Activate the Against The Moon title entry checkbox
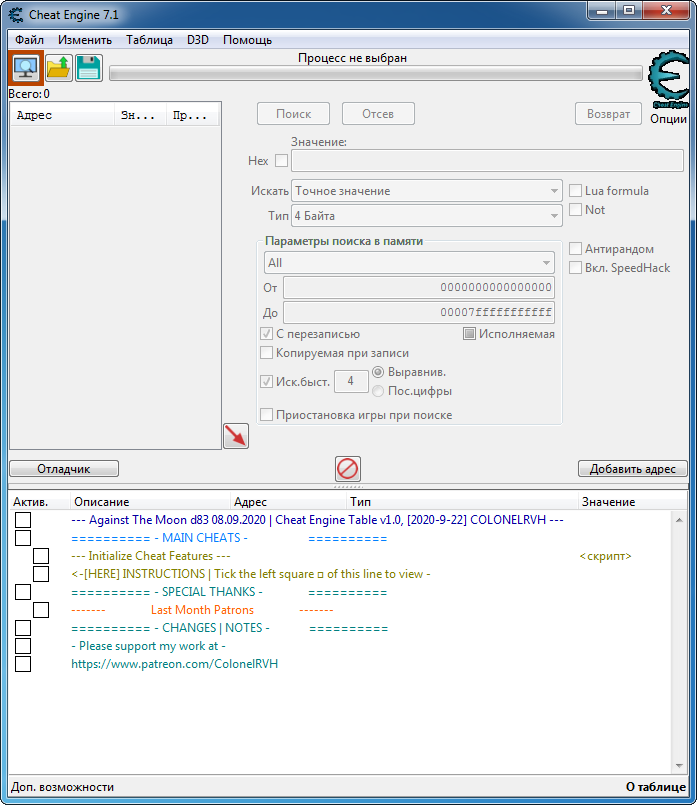697x805 pixels. [x=23, y=520]
